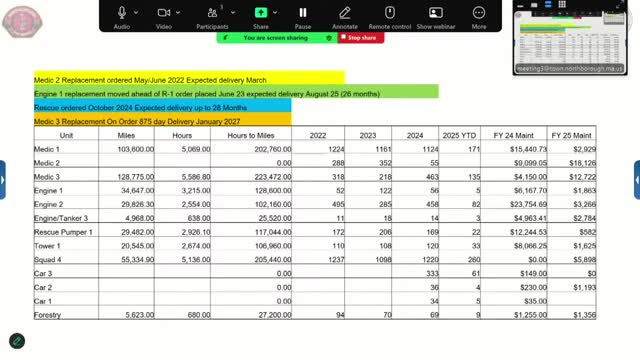
Task: Click the Remote control mouse icon
Action: 390,13
